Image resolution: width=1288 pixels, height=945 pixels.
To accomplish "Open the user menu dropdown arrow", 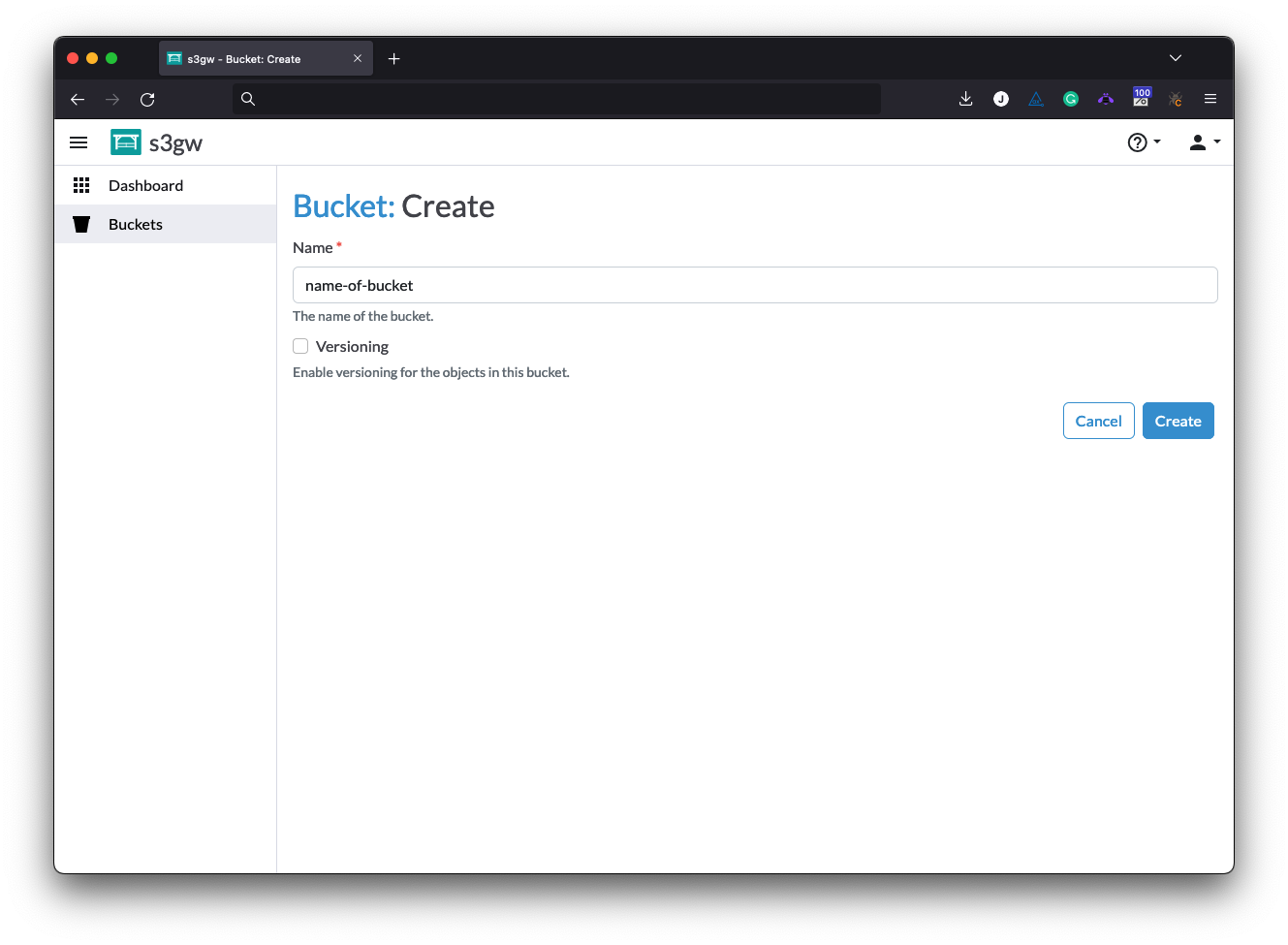I will click(x=1217, y=142).
